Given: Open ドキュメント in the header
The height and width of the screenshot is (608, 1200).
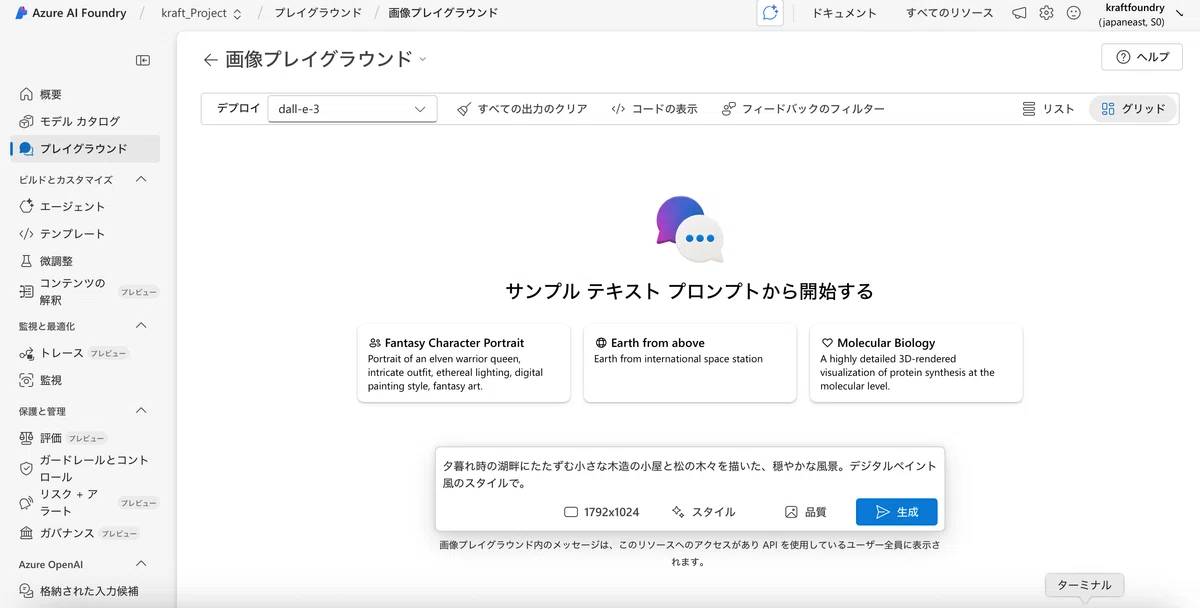Looking at the screenshot, I should tap(844, 13).
